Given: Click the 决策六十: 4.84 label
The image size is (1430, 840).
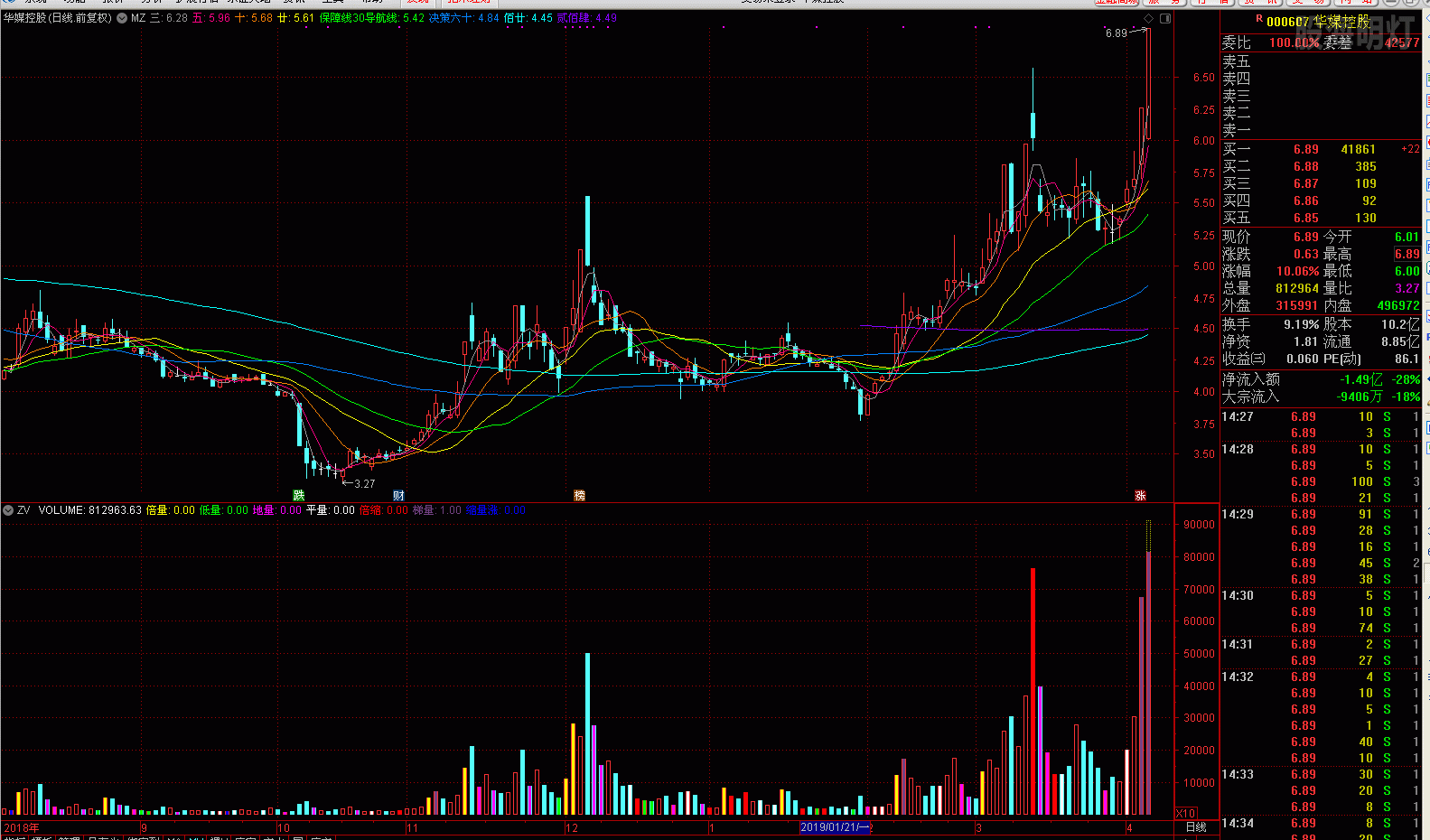Looking at the screenshot, I should [464, 18].
